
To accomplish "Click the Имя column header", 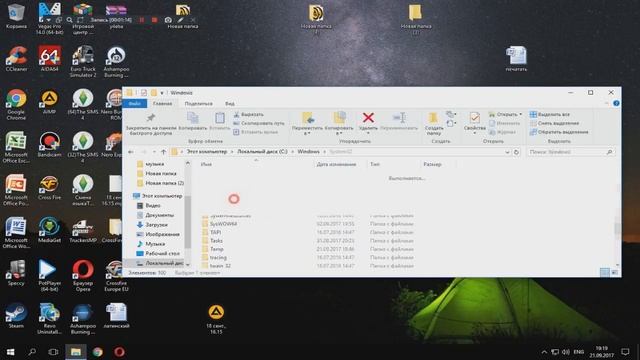I will pyautogui.click(x=206, y=164).
